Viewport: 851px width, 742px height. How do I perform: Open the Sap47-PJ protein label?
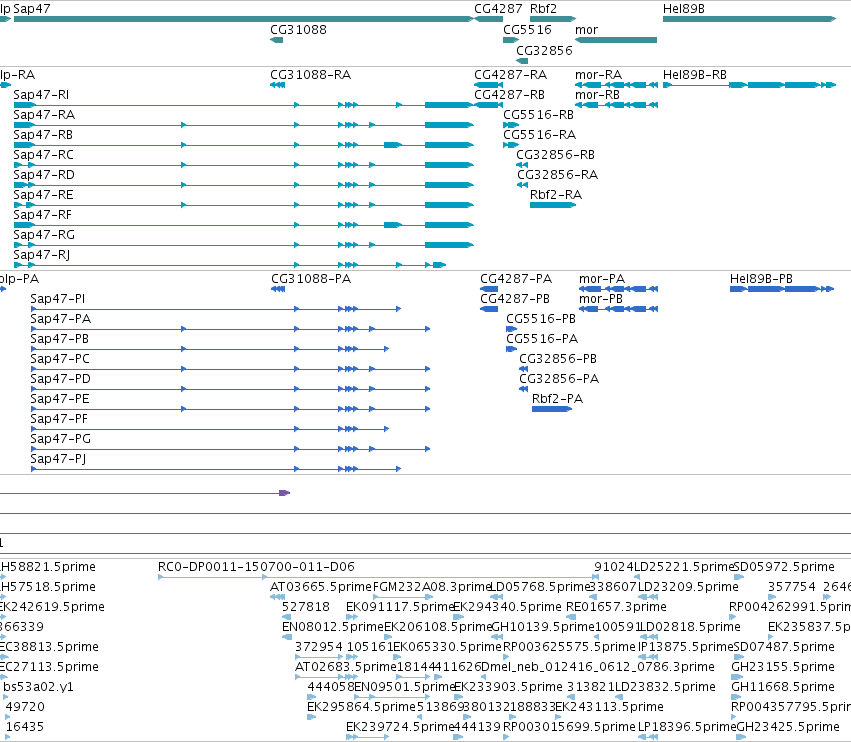58,459
